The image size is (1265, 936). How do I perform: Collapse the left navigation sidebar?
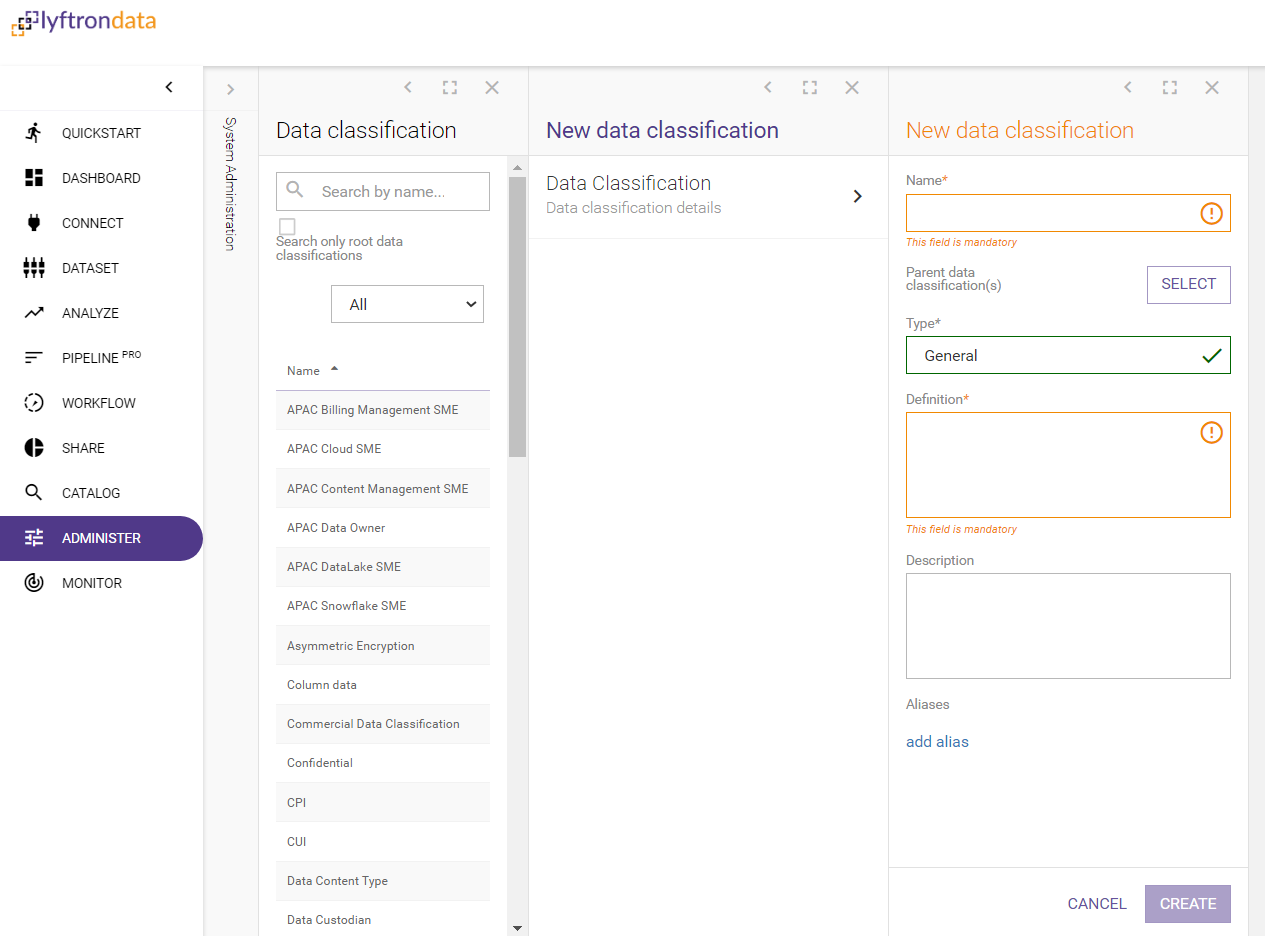(x=169, y=87)
